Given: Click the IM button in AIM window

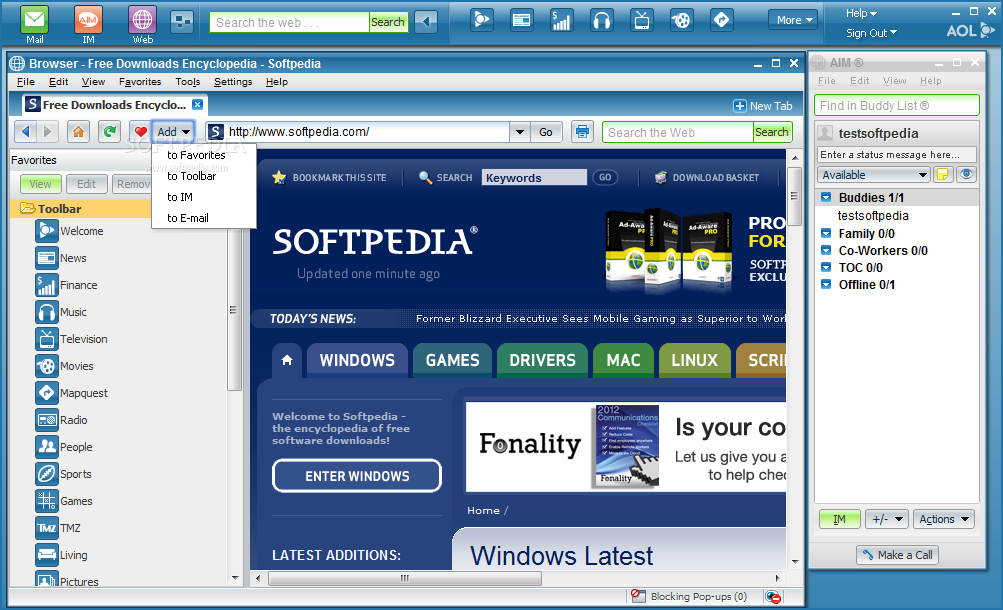Looking at the screenshot, I should point(839,519).
